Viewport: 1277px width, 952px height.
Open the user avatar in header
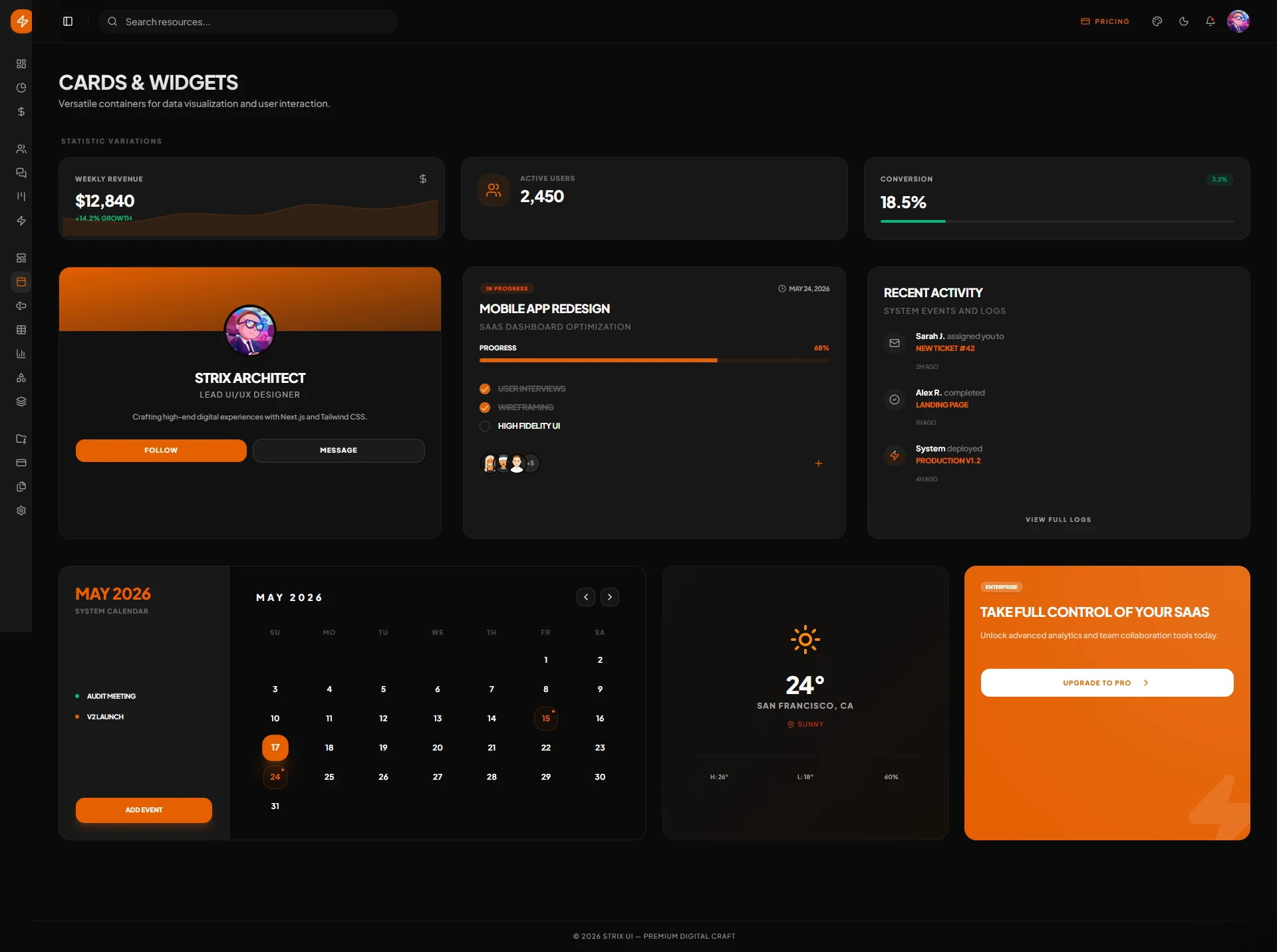tap(1238, 21)
